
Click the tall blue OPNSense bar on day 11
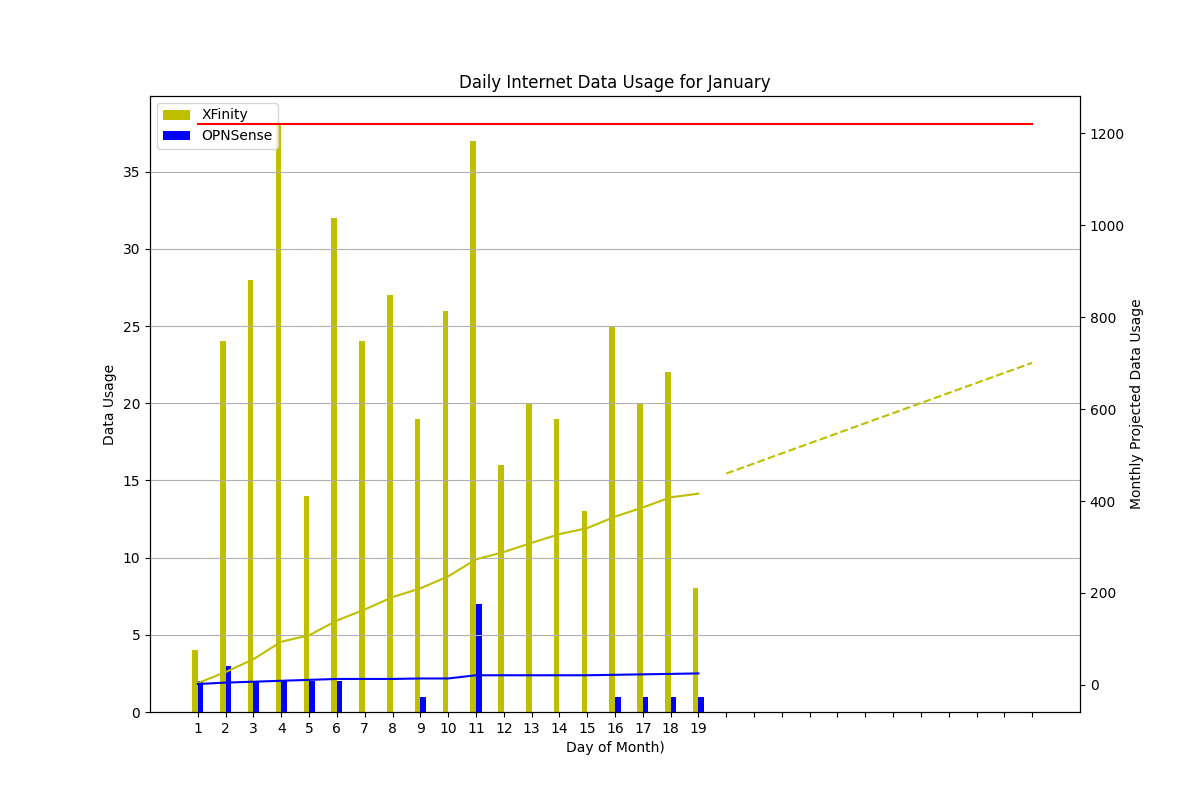[479, 657]
